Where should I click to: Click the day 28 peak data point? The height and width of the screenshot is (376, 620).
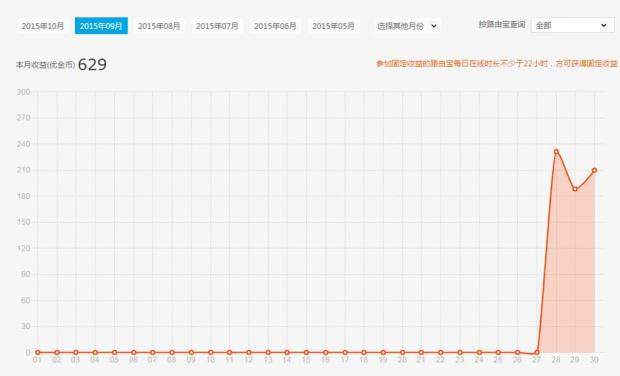pyautogui.click(x=556, y=151)
